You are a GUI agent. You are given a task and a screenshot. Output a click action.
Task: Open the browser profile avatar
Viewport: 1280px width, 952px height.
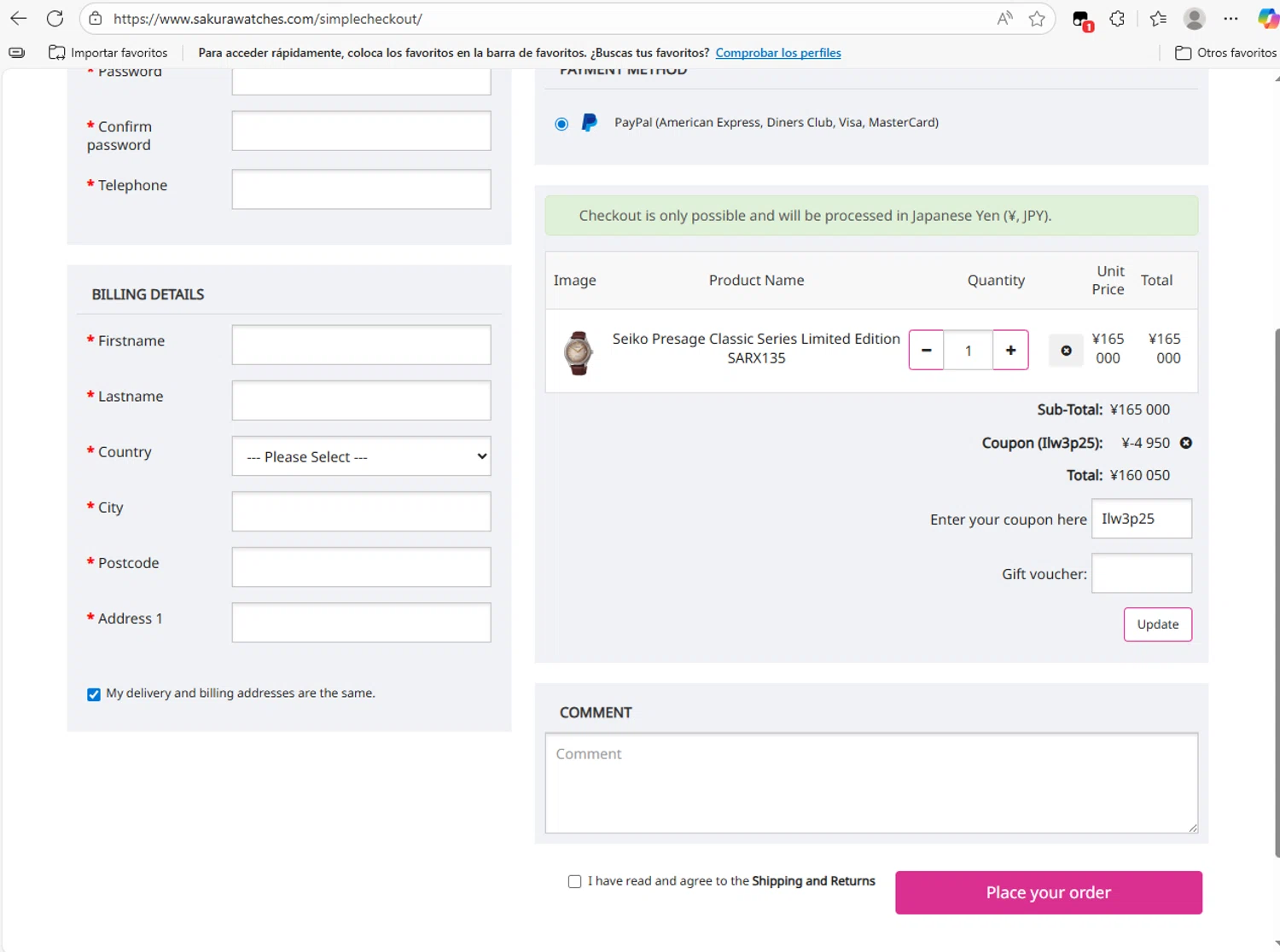(1194, 19)
